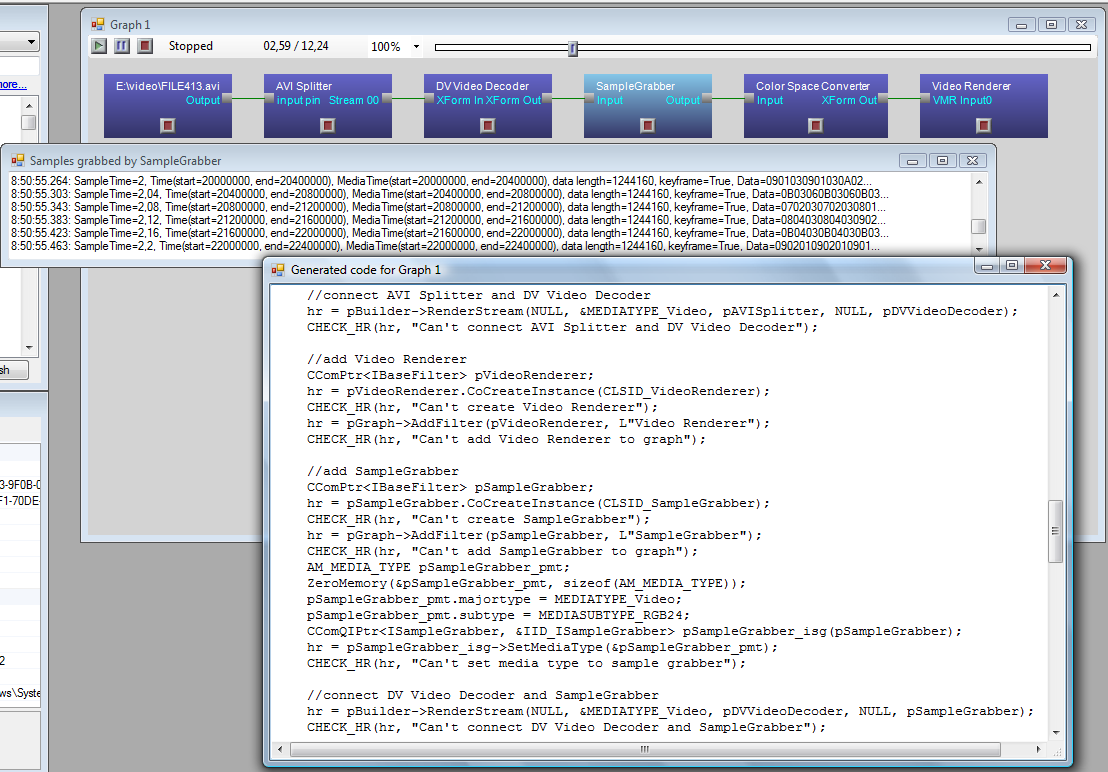Image resolution: width=1108 pixels, height=772 pixels.
Task: Click the '//add SampleGrabber' comment line
Action: click(x=382, y=471)
